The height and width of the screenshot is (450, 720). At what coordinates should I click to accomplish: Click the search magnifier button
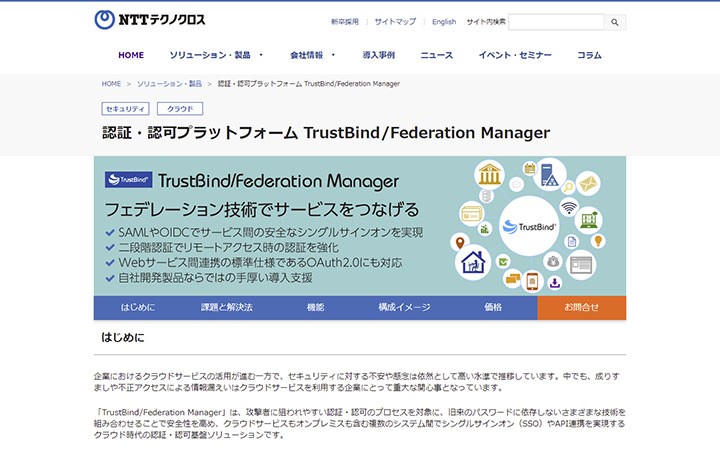[x=616, y=21]
